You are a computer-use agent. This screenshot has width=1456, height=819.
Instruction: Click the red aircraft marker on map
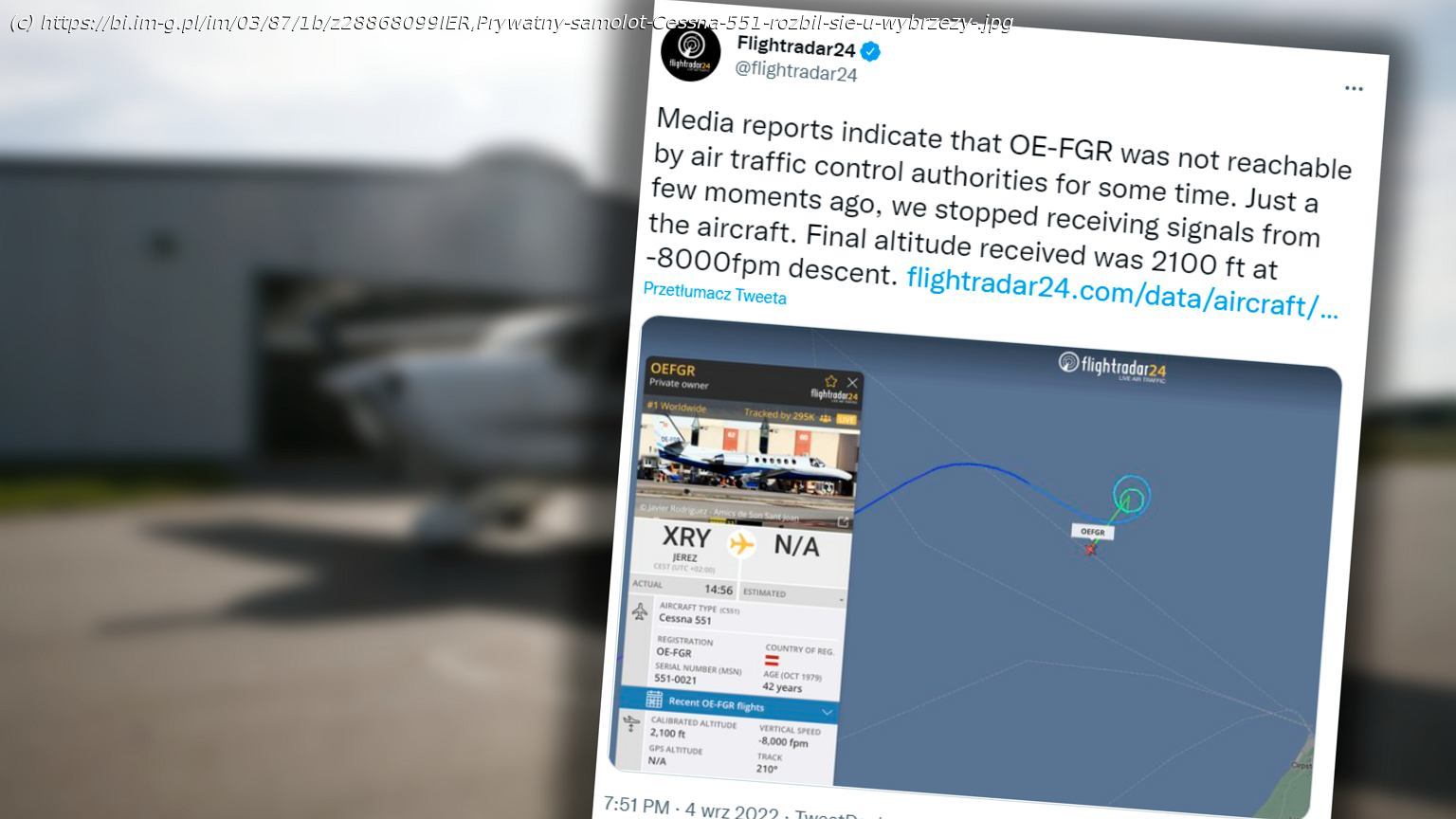point(1091,549)
